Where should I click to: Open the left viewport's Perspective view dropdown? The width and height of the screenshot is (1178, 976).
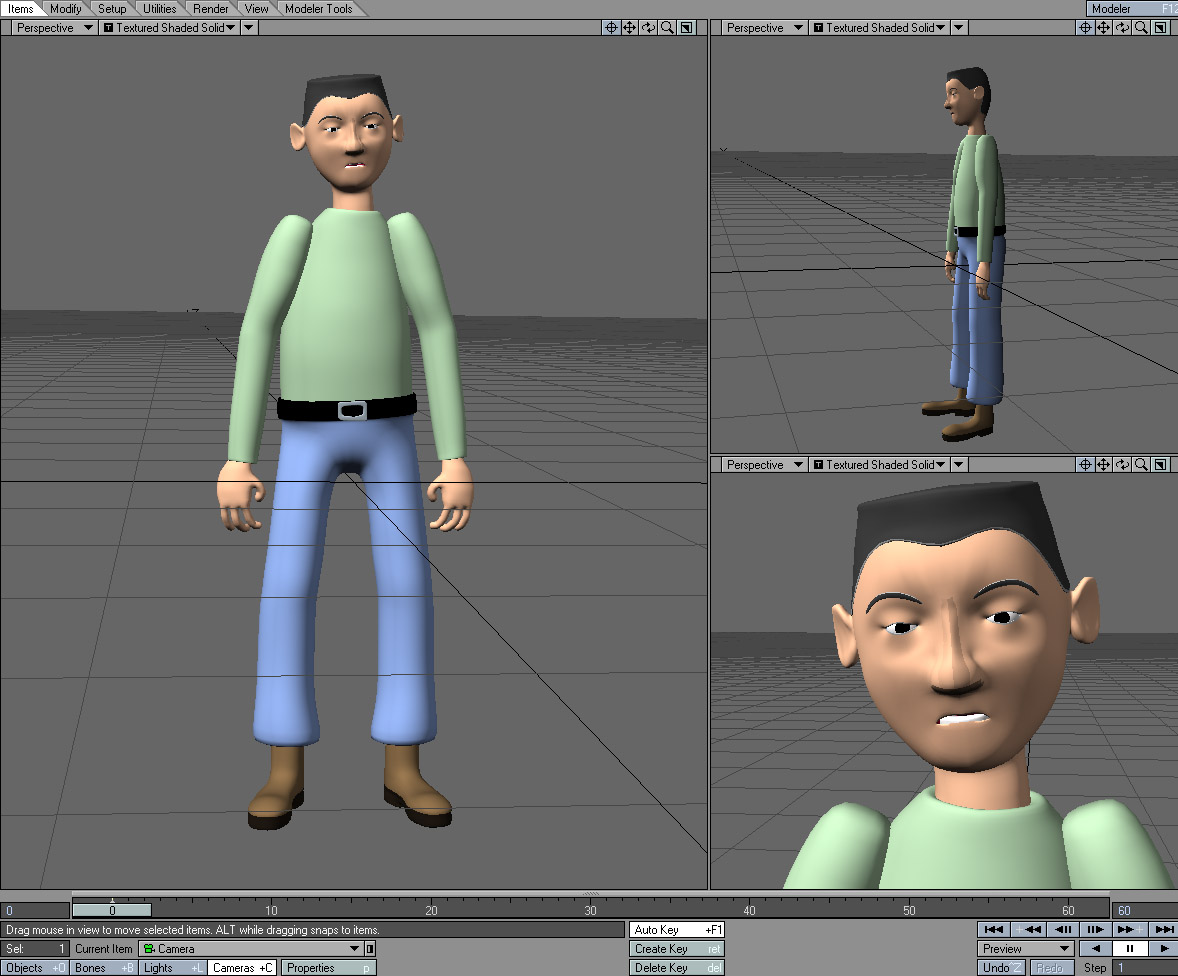[x=53, y=28]
